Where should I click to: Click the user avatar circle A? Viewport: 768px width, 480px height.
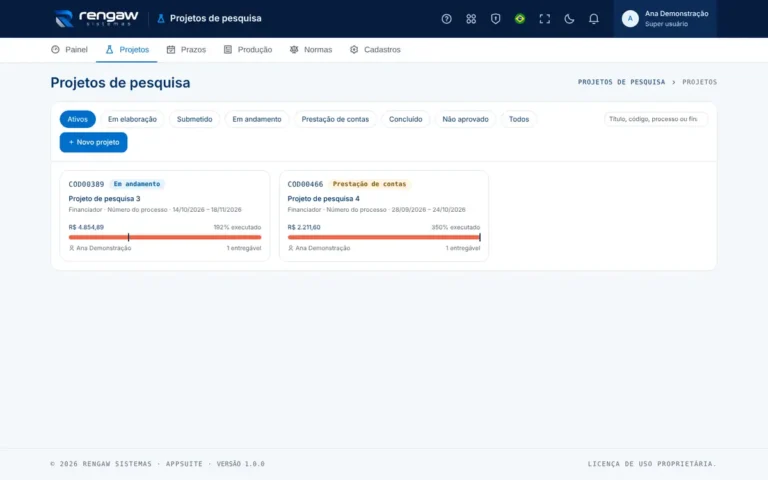[630, 19]
